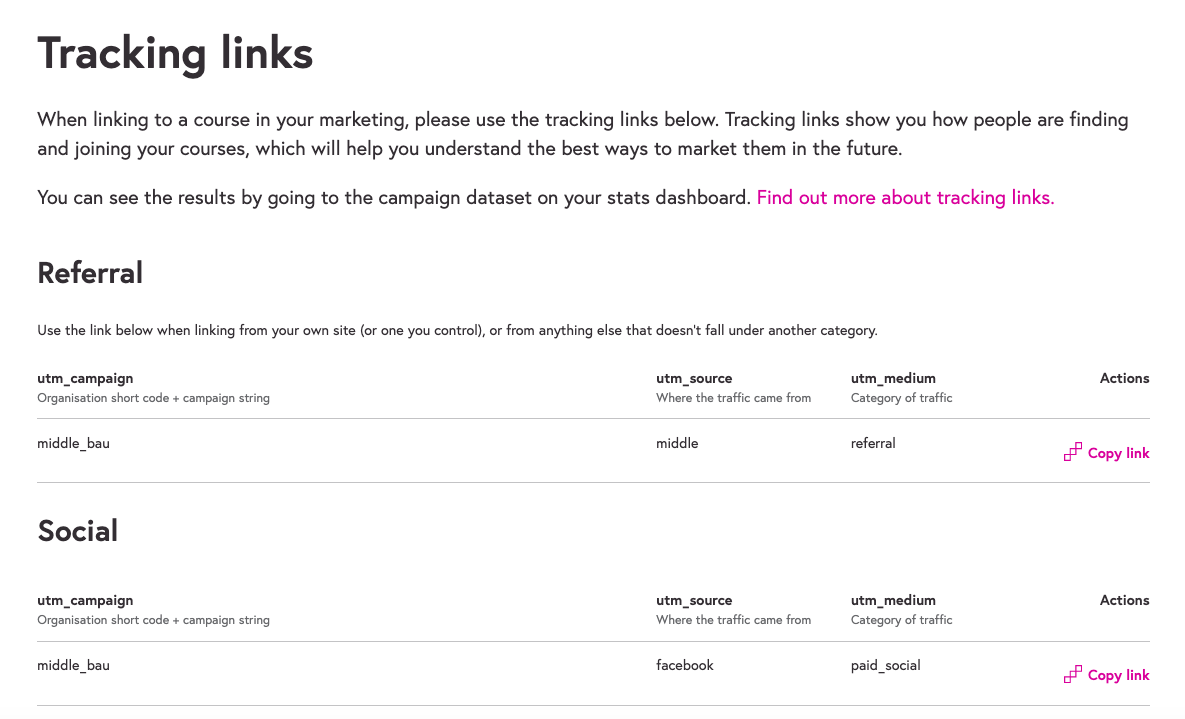Viewport: 1185px width, 719px height.
Task: Select the utm_medium column header under Social
Action: (x=893, y=601)
